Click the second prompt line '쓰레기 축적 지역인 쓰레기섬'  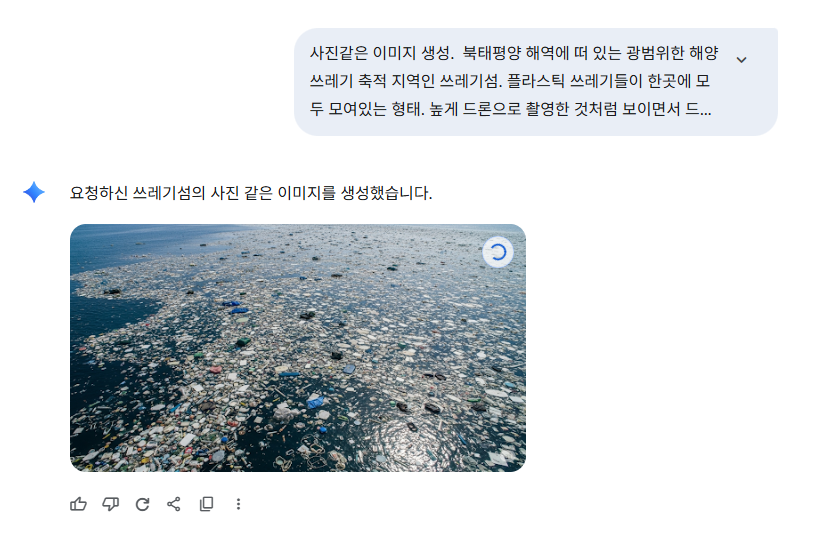coord(405,81)
